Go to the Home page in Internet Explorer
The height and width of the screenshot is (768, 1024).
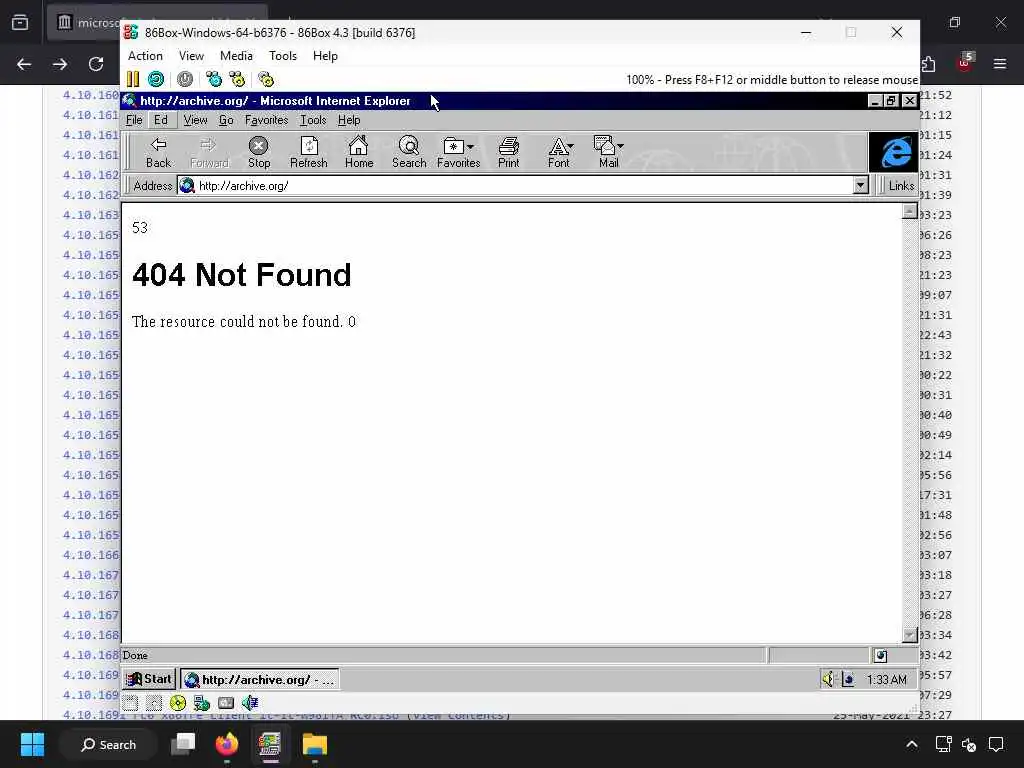click(x=359, y=152)
